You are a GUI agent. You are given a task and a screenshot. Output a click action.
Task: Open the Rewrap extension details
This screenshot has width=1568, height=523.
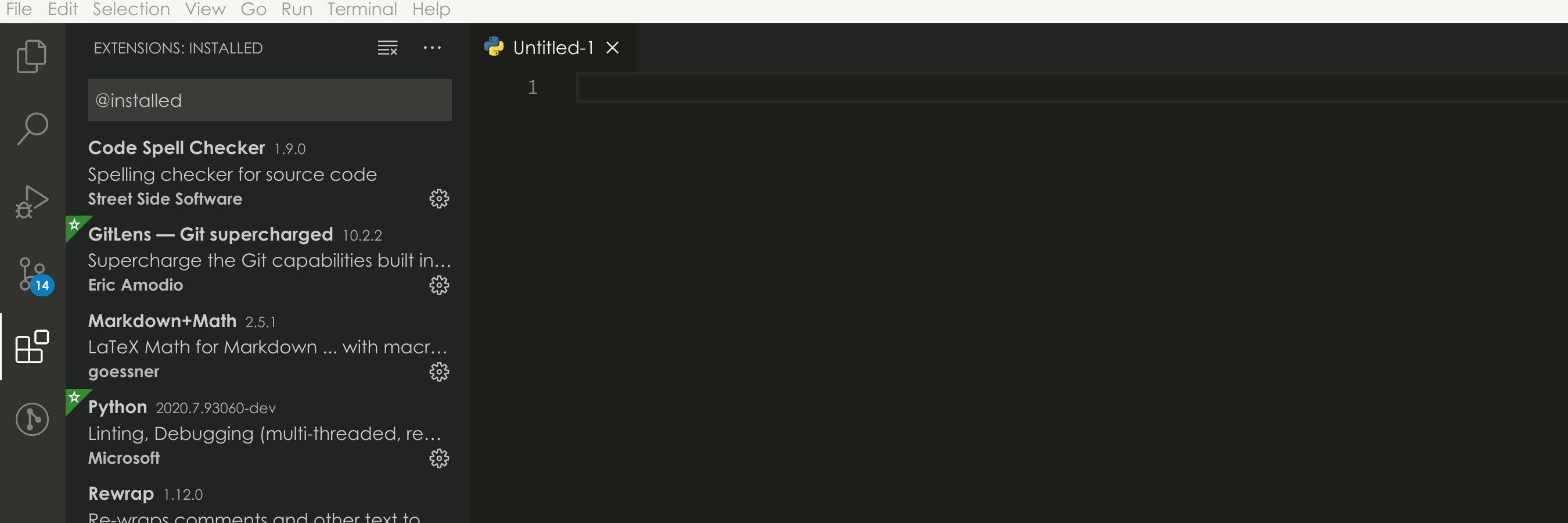pyautogui.click(x=267, y=501)
